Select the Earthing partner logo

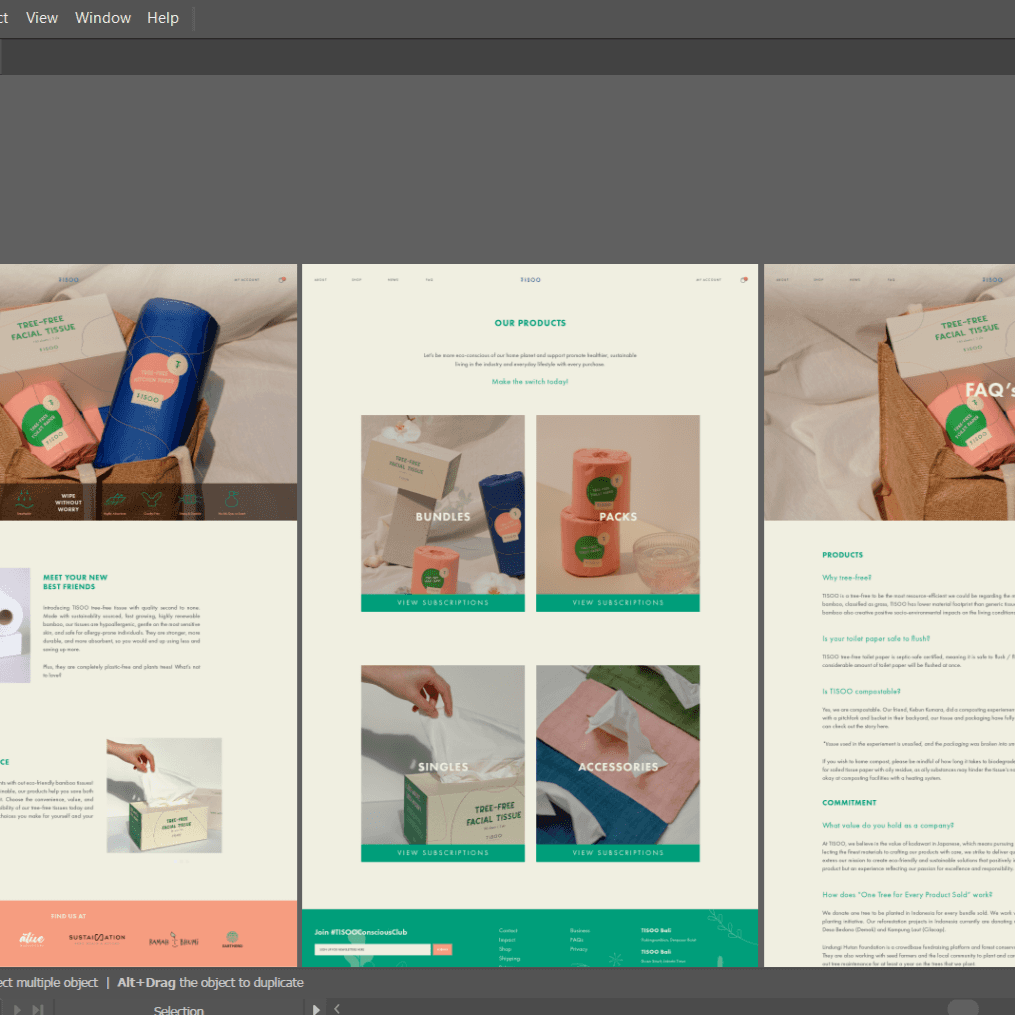coord(232,939)
